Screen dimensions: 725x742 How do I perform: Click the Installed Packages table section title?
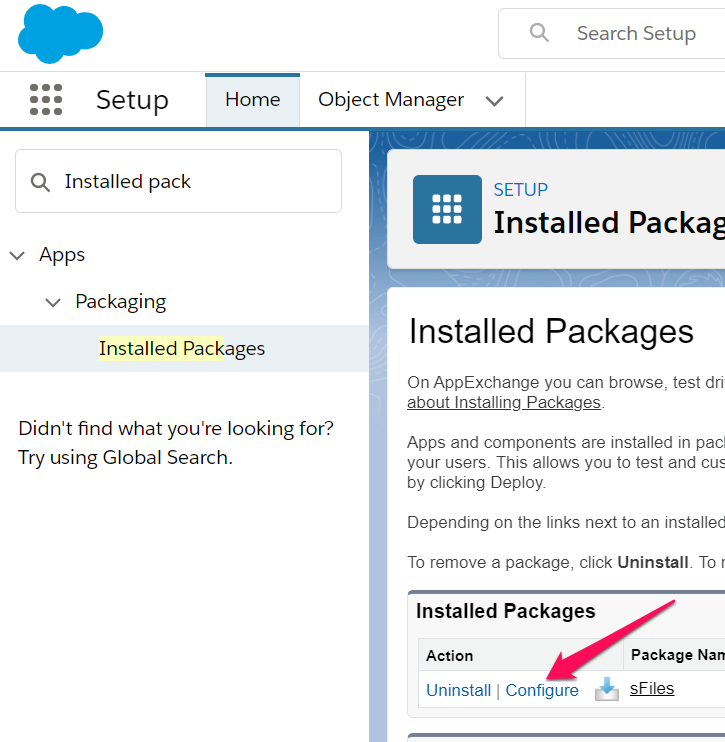(x=505, y=611)
